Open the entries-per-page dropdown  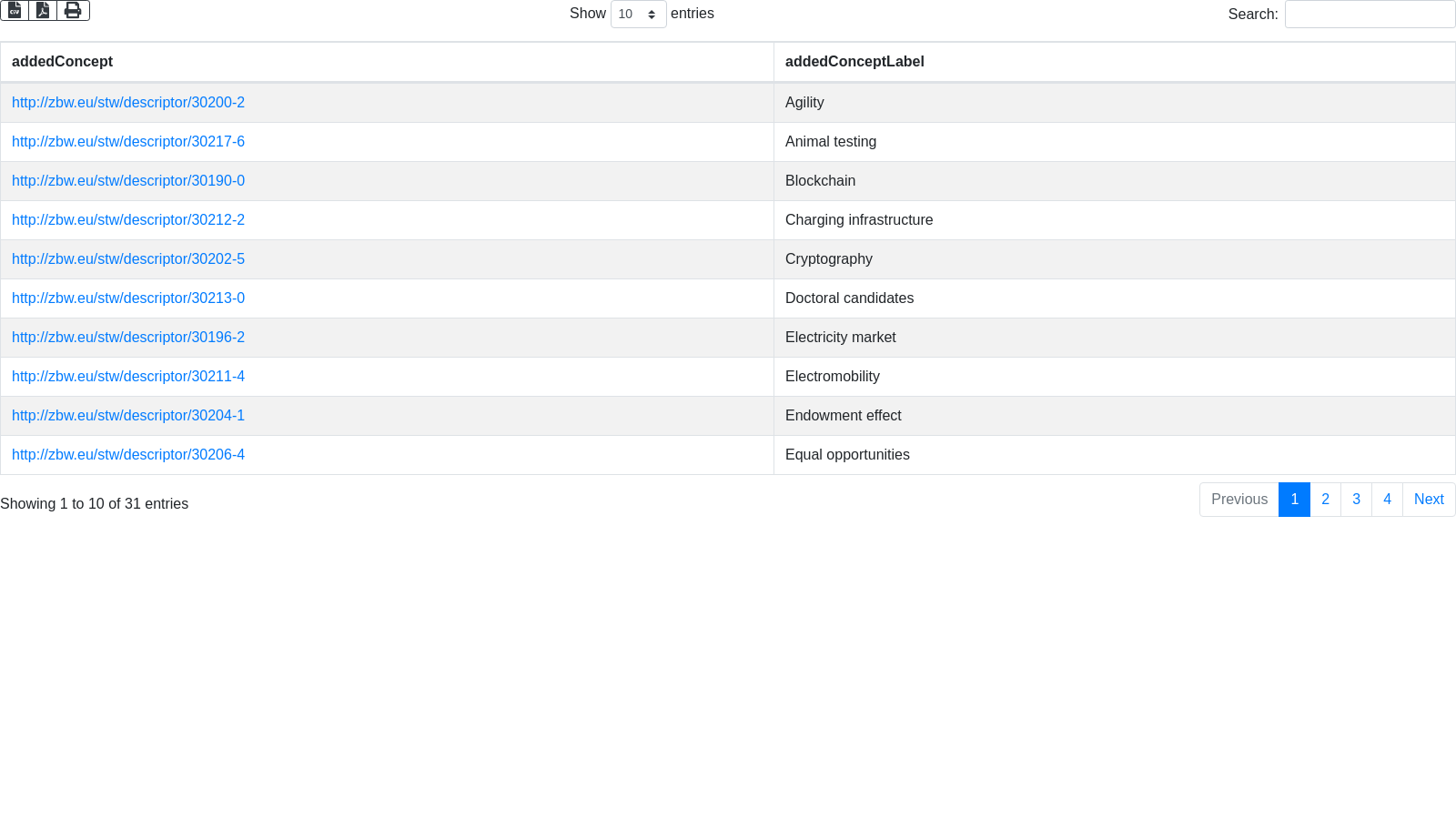pos(638,15)
